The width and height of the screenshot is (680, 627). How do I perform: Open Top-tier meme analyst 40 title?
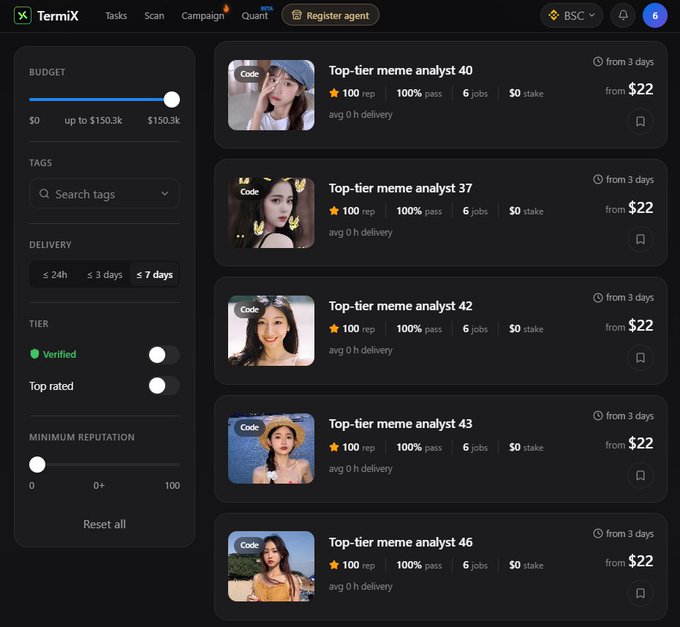[x=400, y=70]
